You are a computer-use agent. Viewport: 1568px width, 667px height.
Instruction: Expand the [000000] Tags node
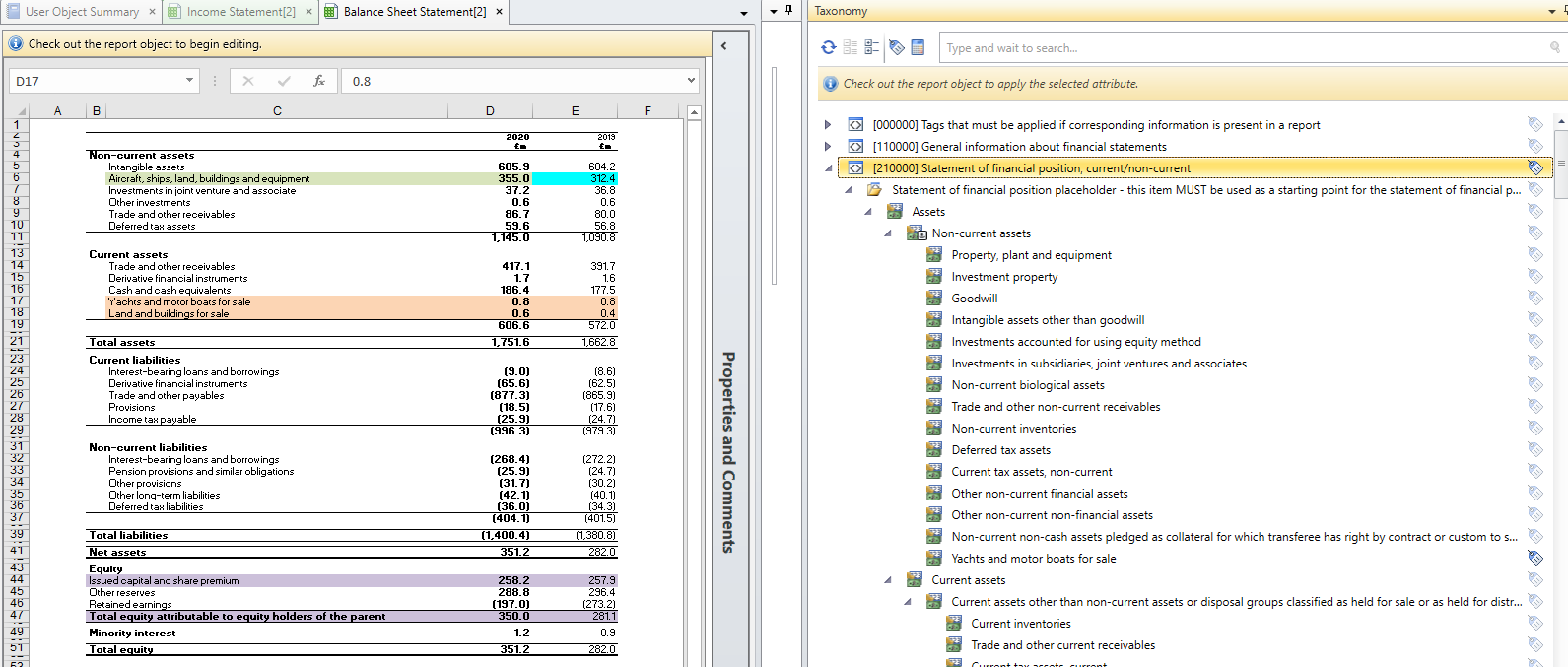(827, 125)
